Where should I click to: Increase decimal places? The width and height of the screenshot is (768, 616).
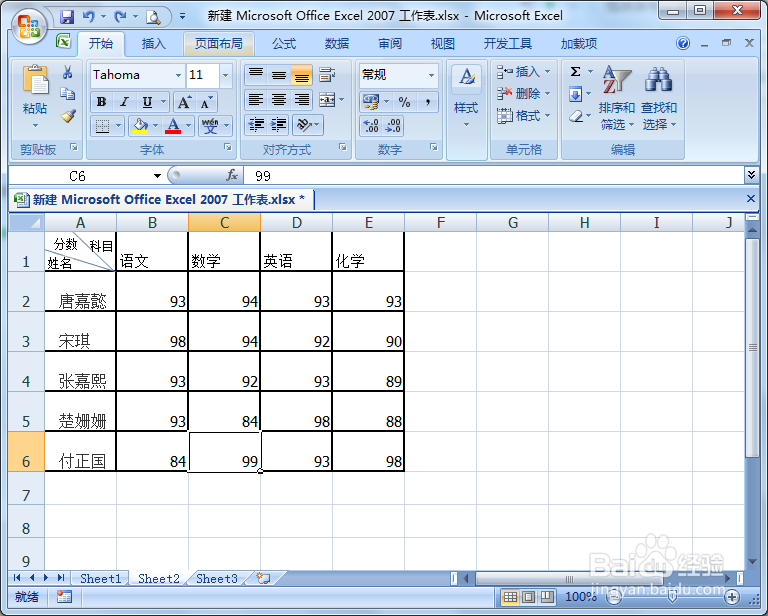click(x=371, y=126)
